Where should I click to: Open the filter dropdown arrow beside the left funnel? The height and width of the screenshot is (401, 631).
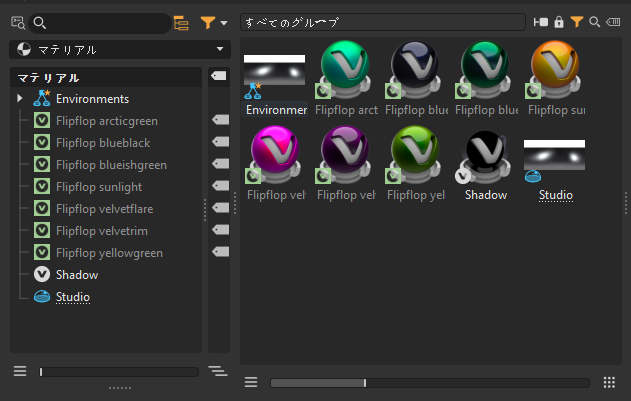point(224,23)
